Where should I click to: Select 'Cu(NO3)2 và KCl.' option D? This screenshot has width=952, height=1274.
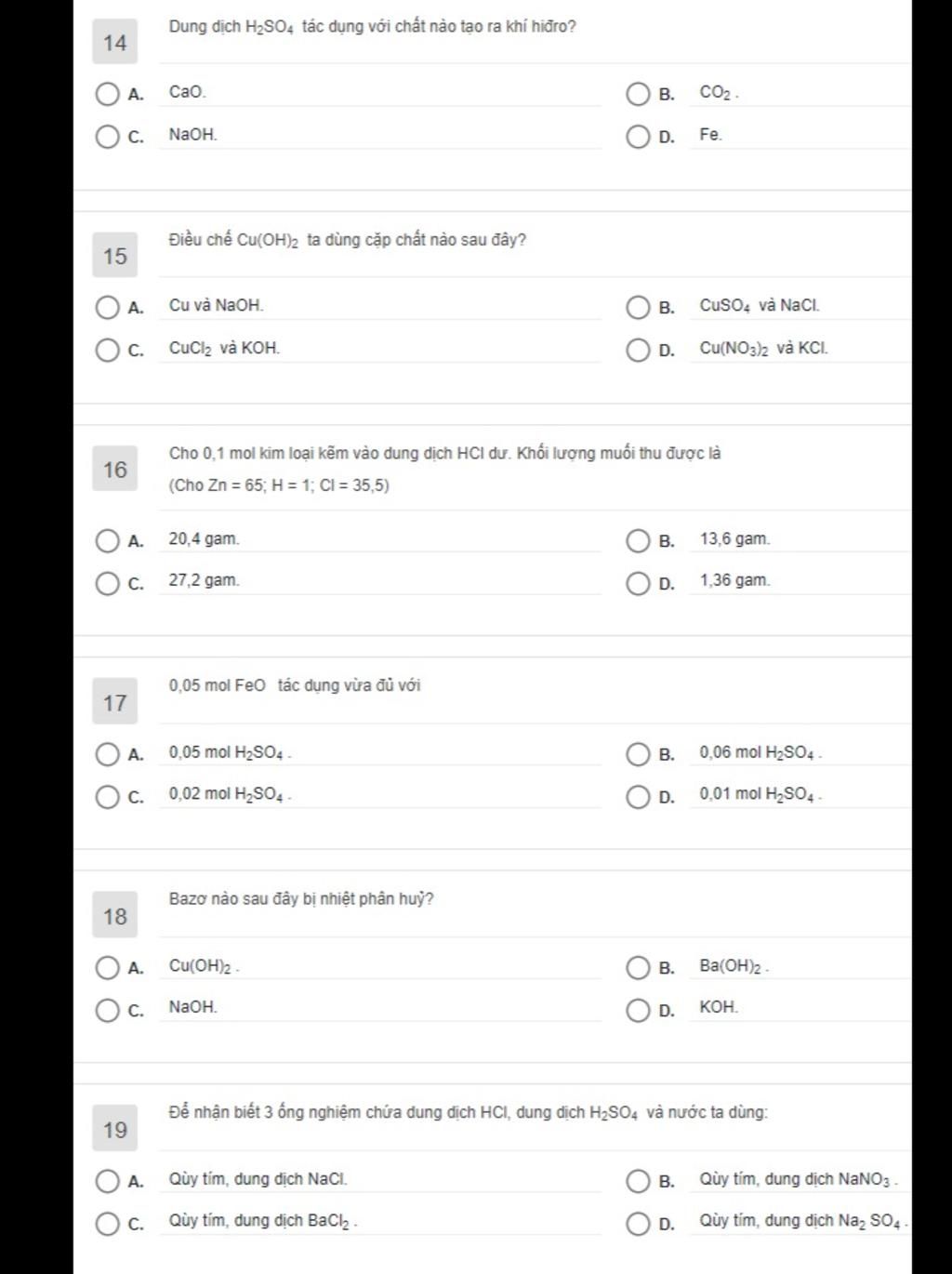coord(638,350)
